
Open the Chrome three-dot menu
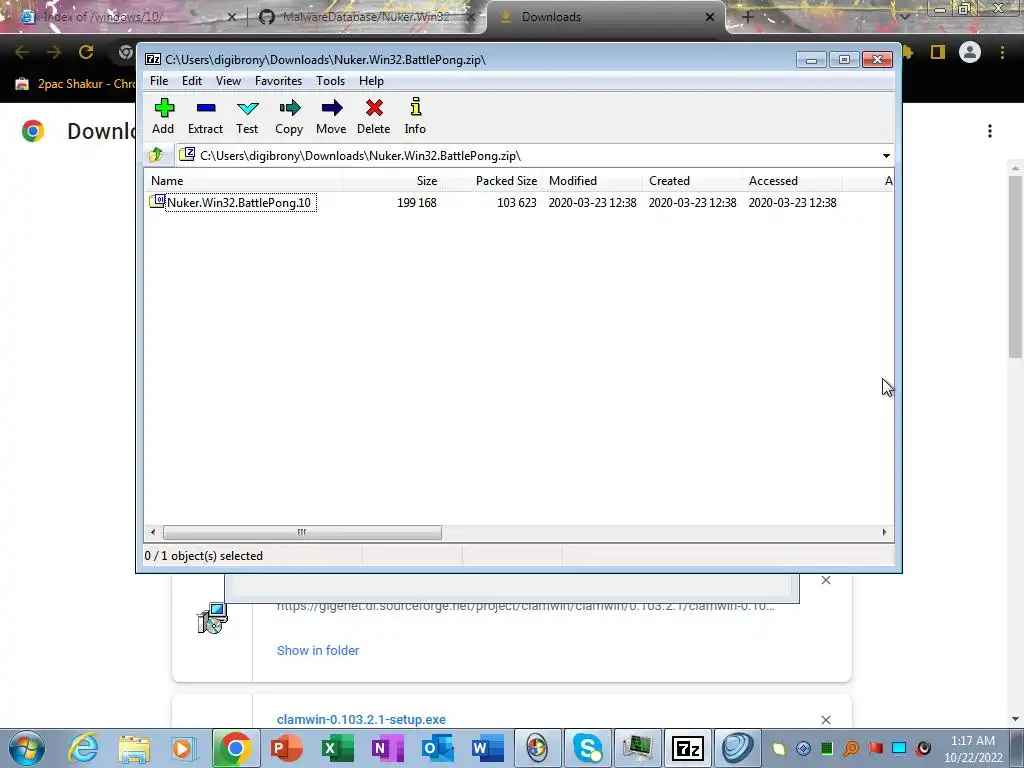point(1002,52)
